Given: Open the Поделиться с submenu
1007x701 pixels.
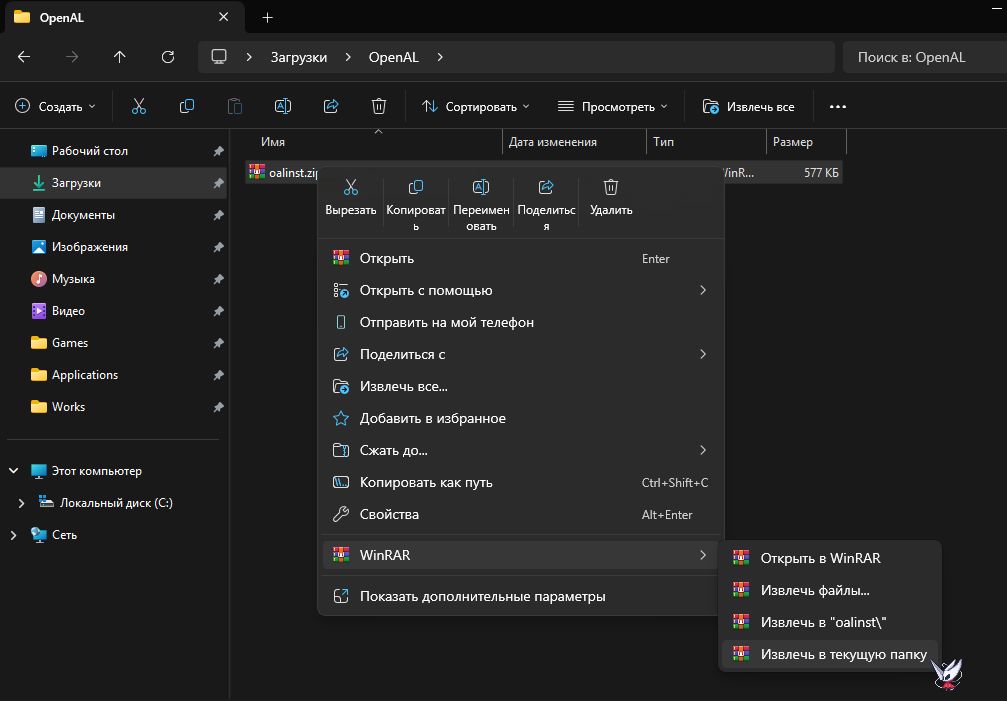Looking at the screenshot, I should click(x=521, y=354).
